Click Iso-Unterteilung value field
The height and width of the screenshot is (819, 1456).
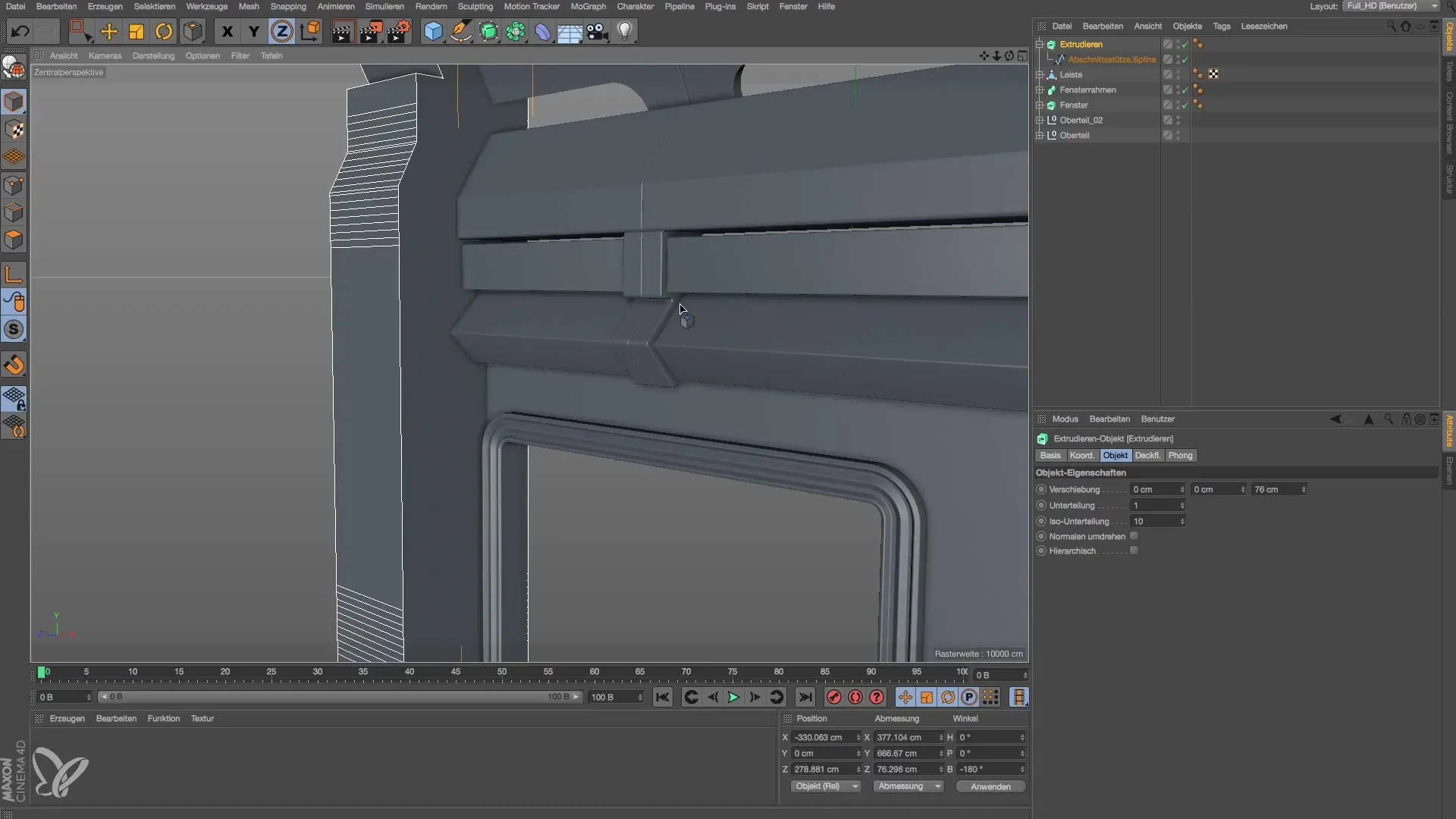pos(1157,521)
